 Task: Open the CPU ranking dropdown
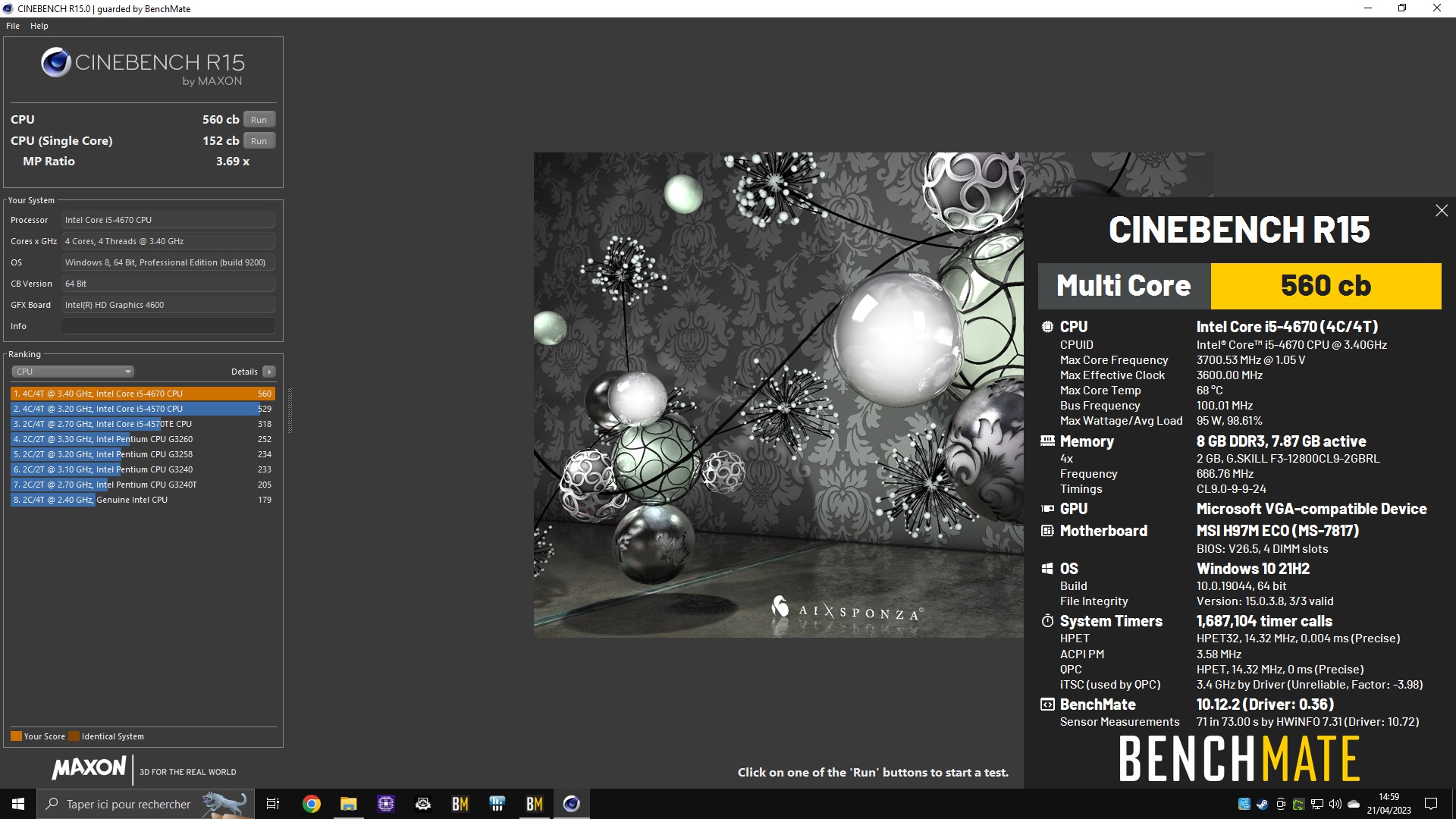coord(73,372)
